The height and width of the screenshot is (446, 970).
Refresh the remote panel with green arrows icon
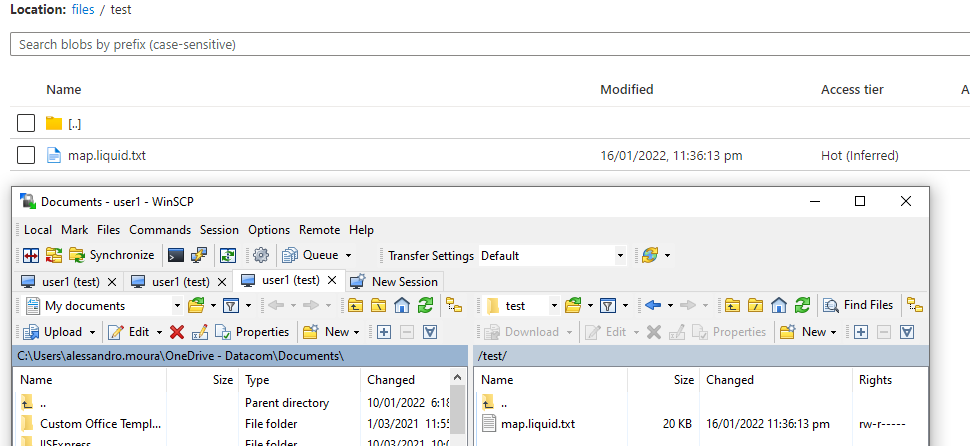tap(803, 306)
